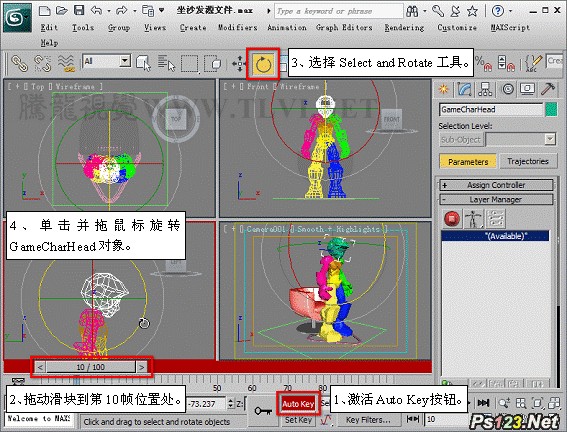Click the Redo arrow icon
Viewport: 567px width, 432px height.
pyautogui.click(x=122, y=10)
